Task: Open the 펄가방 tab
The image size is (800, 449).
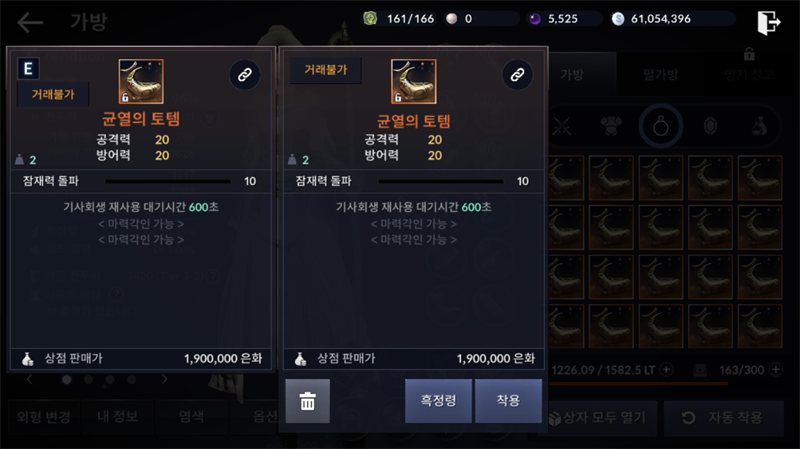Action: [661, 75]
